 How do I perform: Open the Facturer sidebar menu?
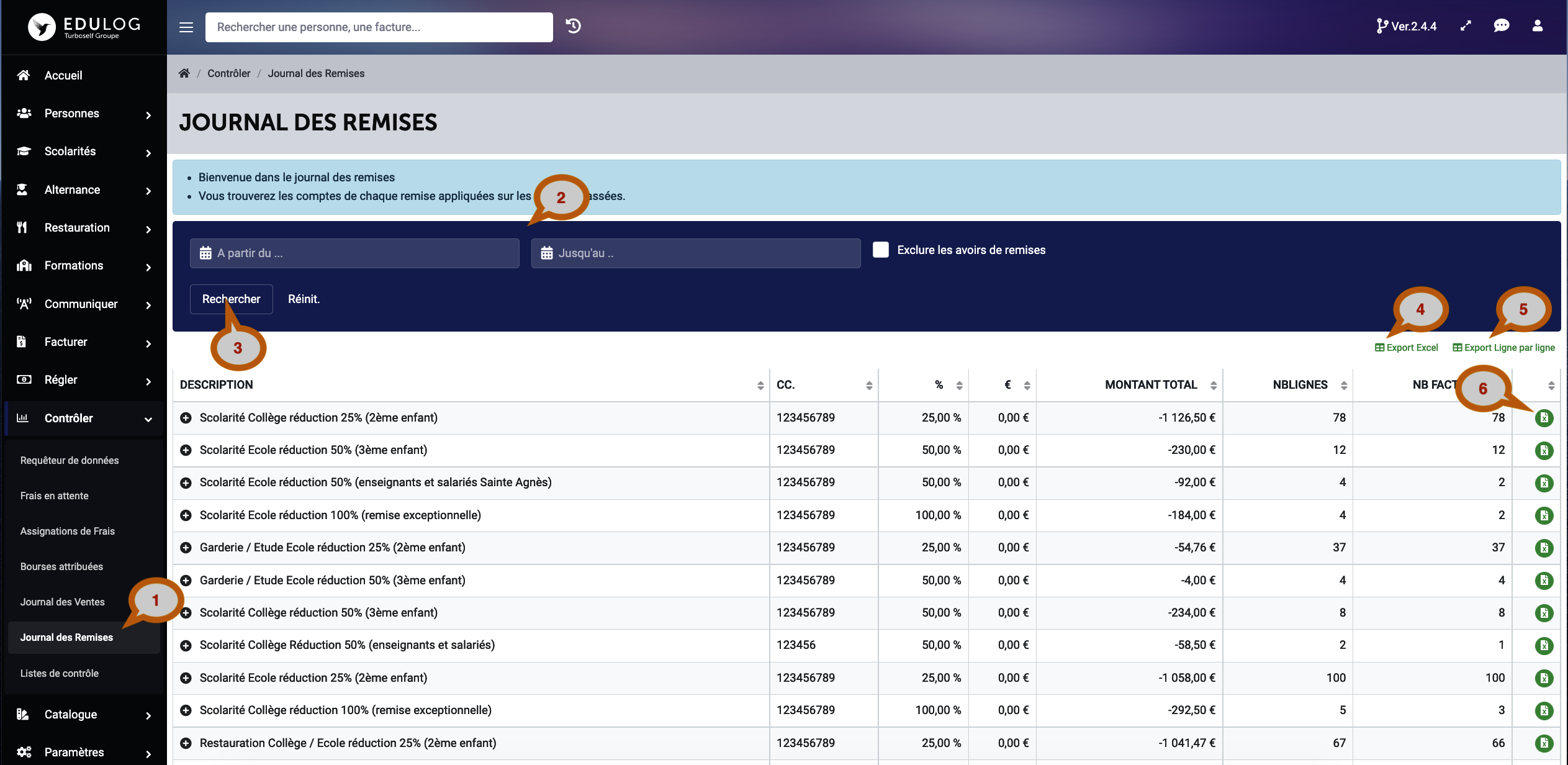[x=84, y=342]
